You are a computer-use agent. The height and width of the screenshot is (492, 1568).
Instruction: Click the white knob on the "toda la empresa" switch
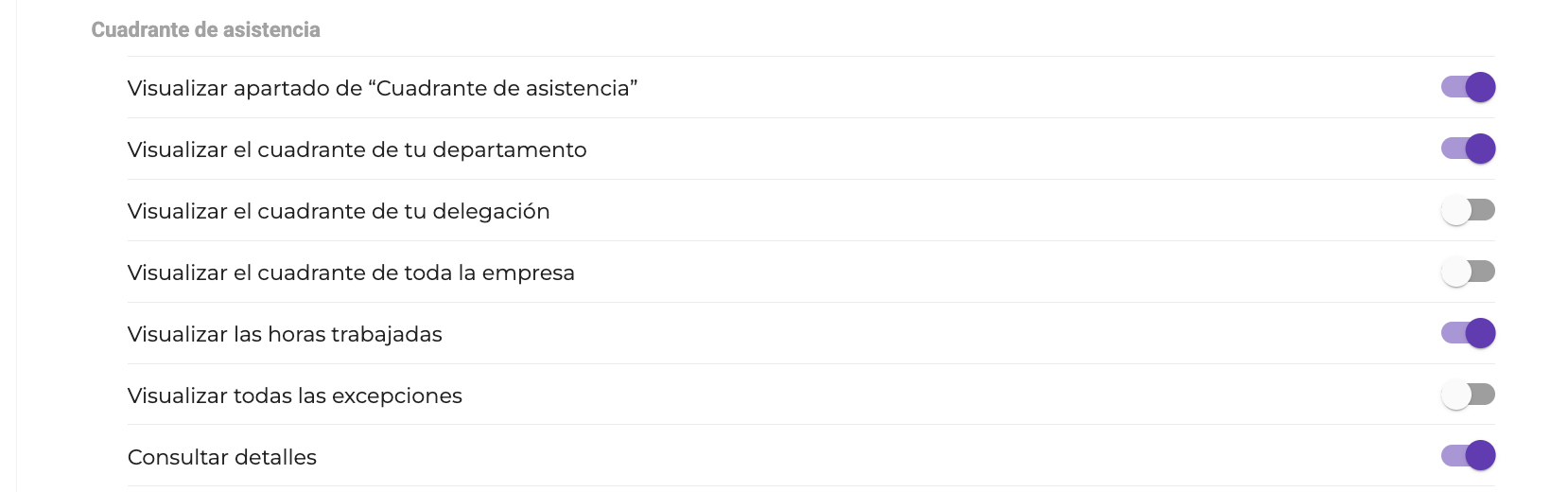tap(1456, 272)
